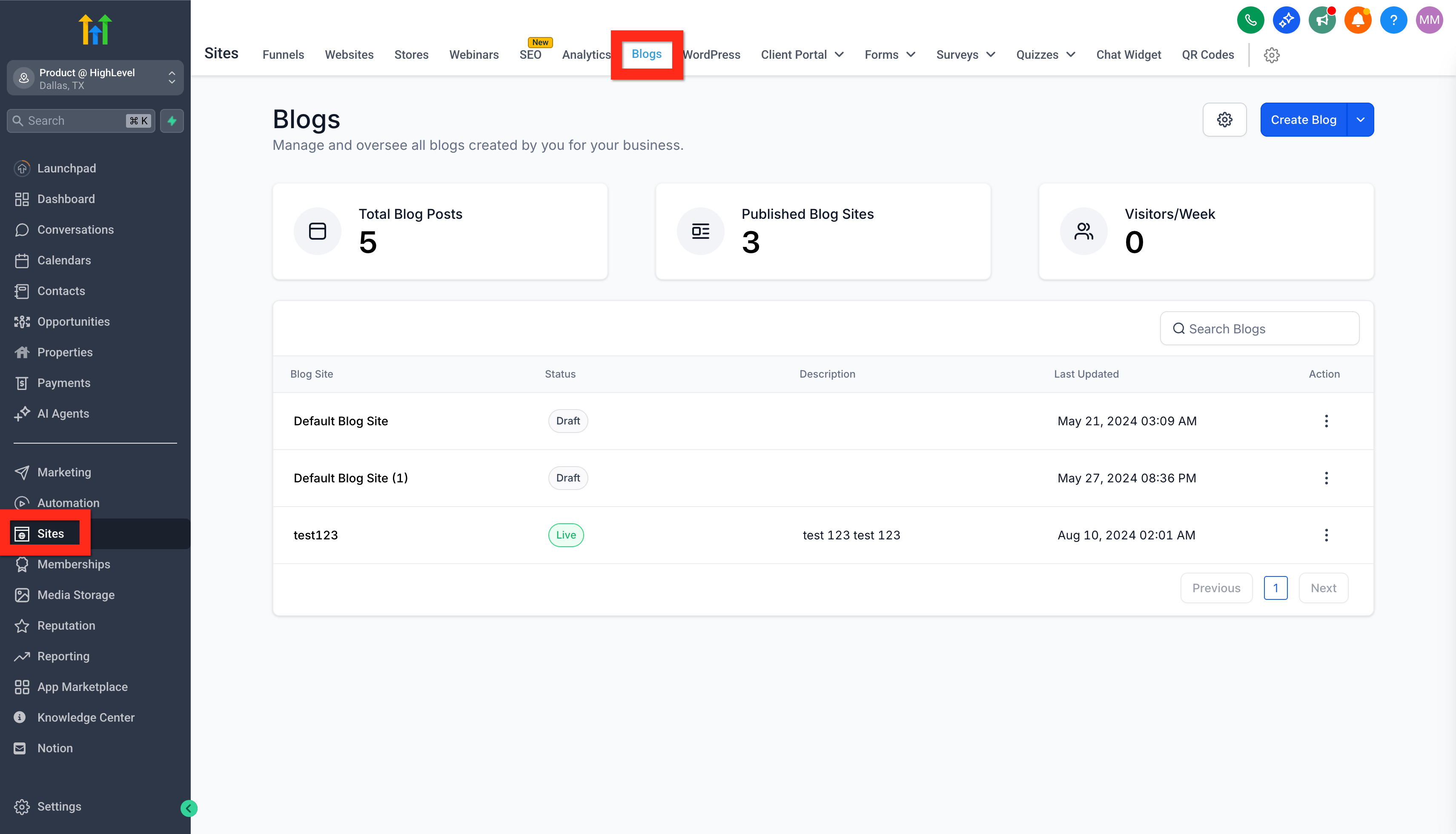This screenshot has width=1456, height=834.
Task: Switch to the Funnels tab
Action: tap(283, 55)
